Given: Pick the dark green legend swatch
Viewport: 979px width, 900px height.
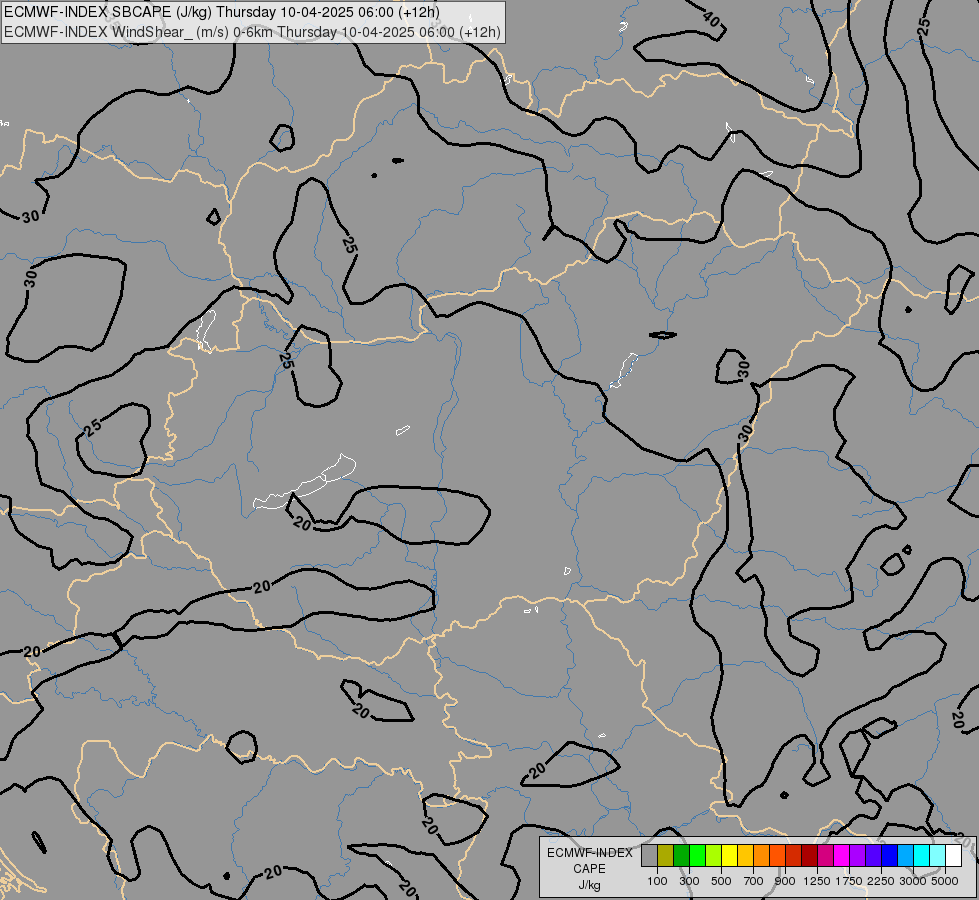Looking at the screenshot, I should point(681,856).
